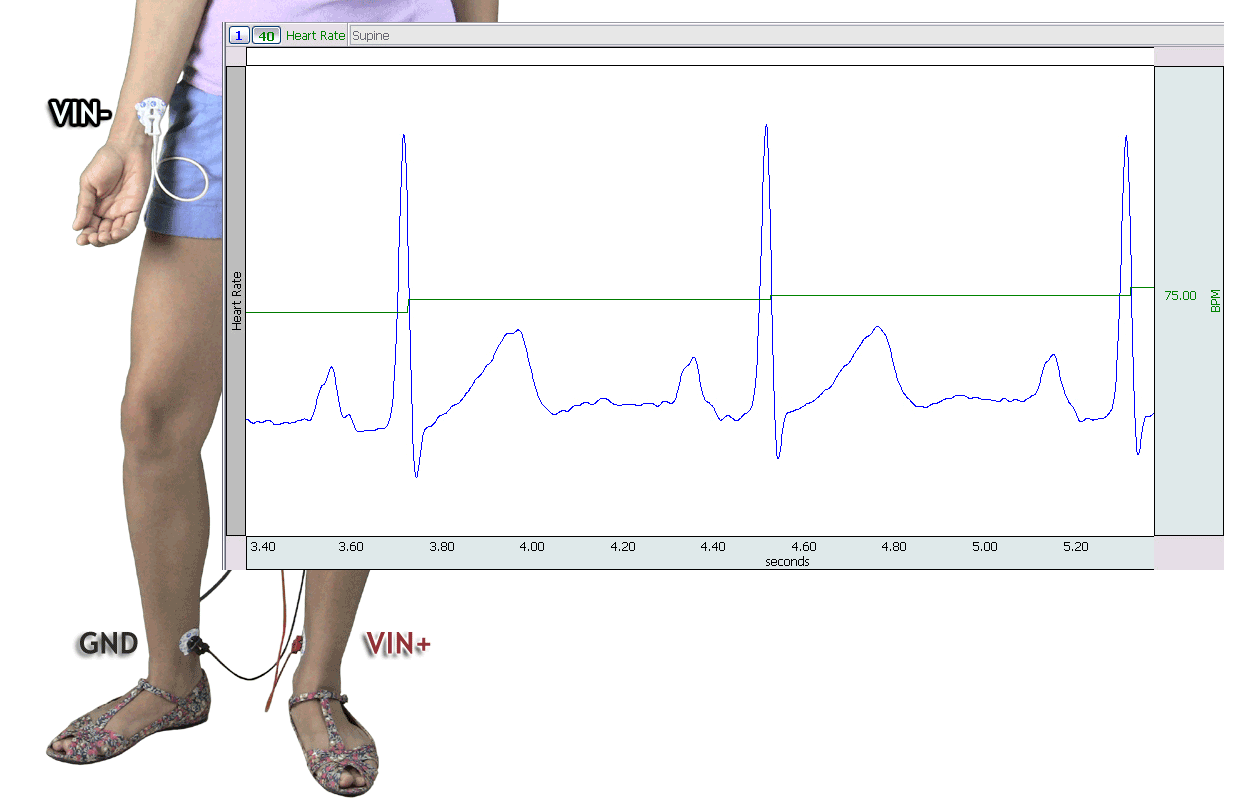
Task: Toggle the channel 1 display box
Action: coord(239,34)
